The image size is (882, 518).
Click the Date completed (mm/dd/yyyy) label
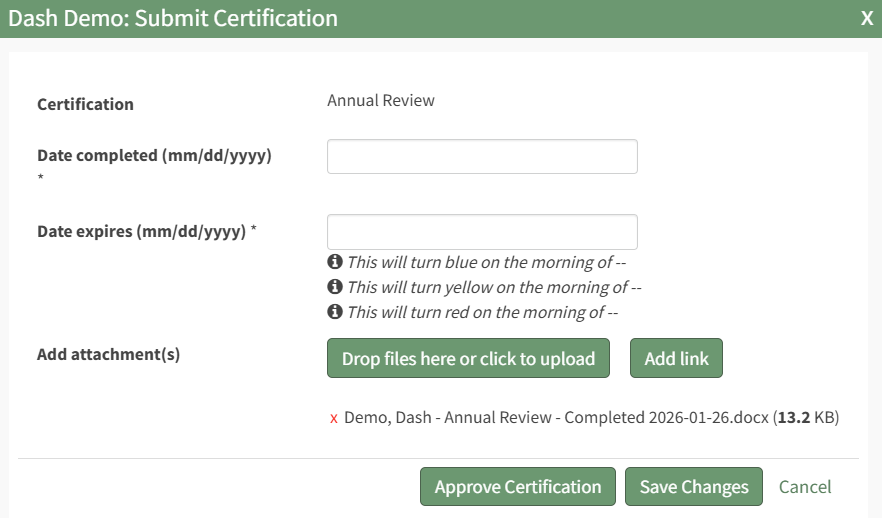[154, 155]
